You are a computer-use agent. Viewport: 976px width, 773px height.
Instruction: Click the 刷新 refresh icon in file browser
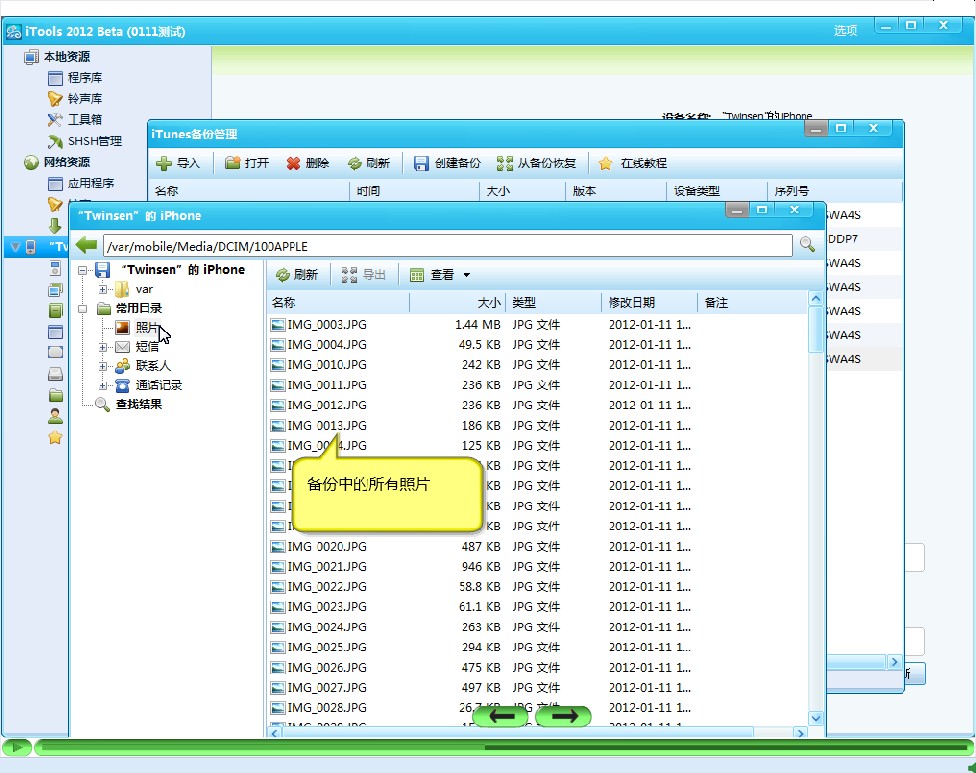pos(297,275)
